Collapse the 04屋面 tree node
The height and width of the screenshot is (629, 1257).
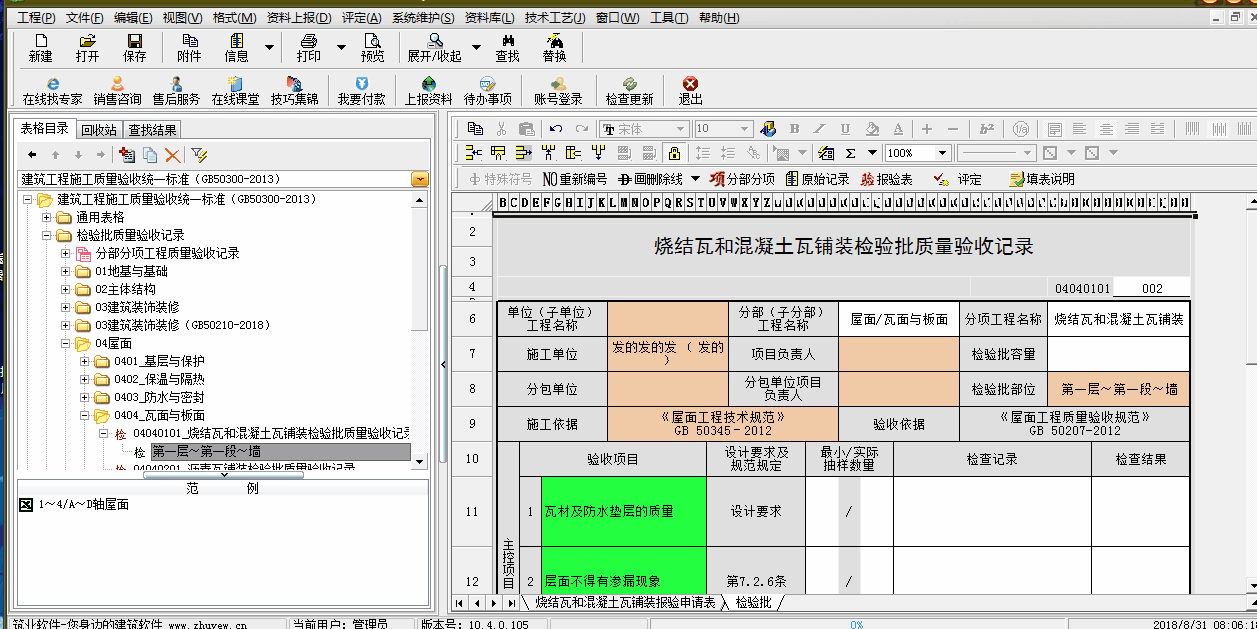point(65,344)
